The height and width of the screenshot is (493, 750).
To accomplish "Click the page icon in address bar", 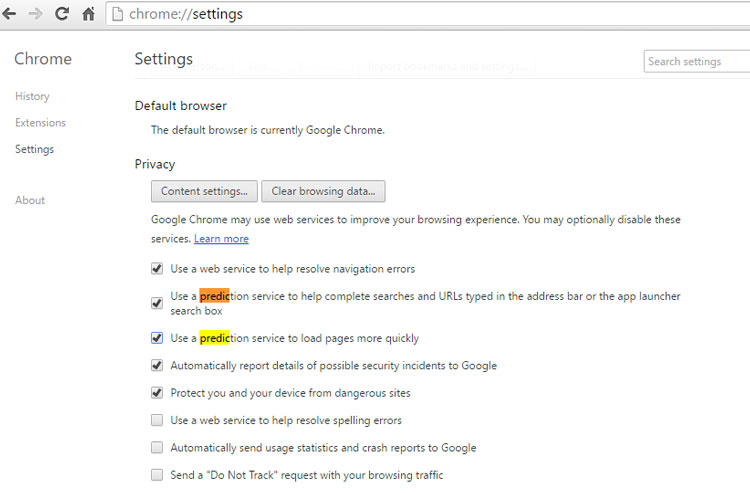I will pos(117,14).
